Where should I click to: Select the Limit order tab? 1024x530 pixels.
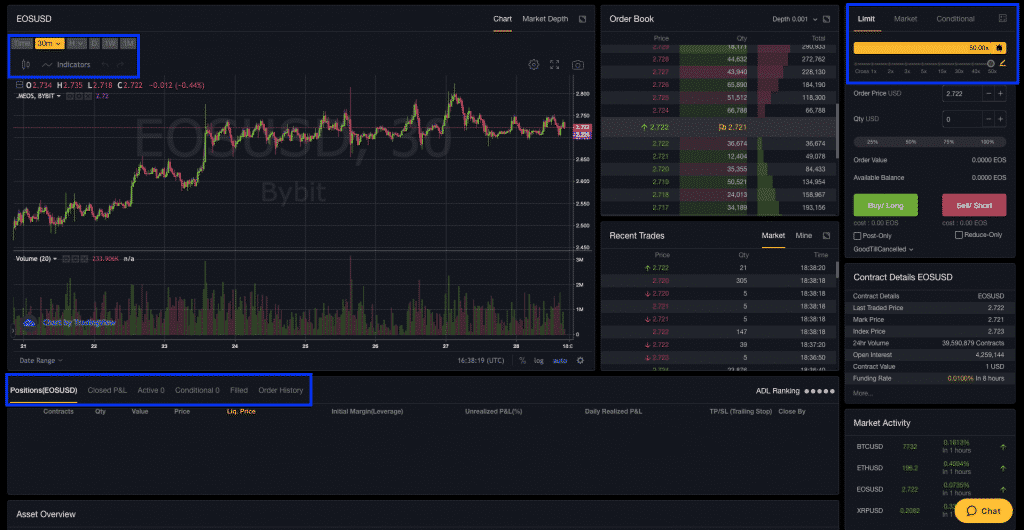[866, 19]
